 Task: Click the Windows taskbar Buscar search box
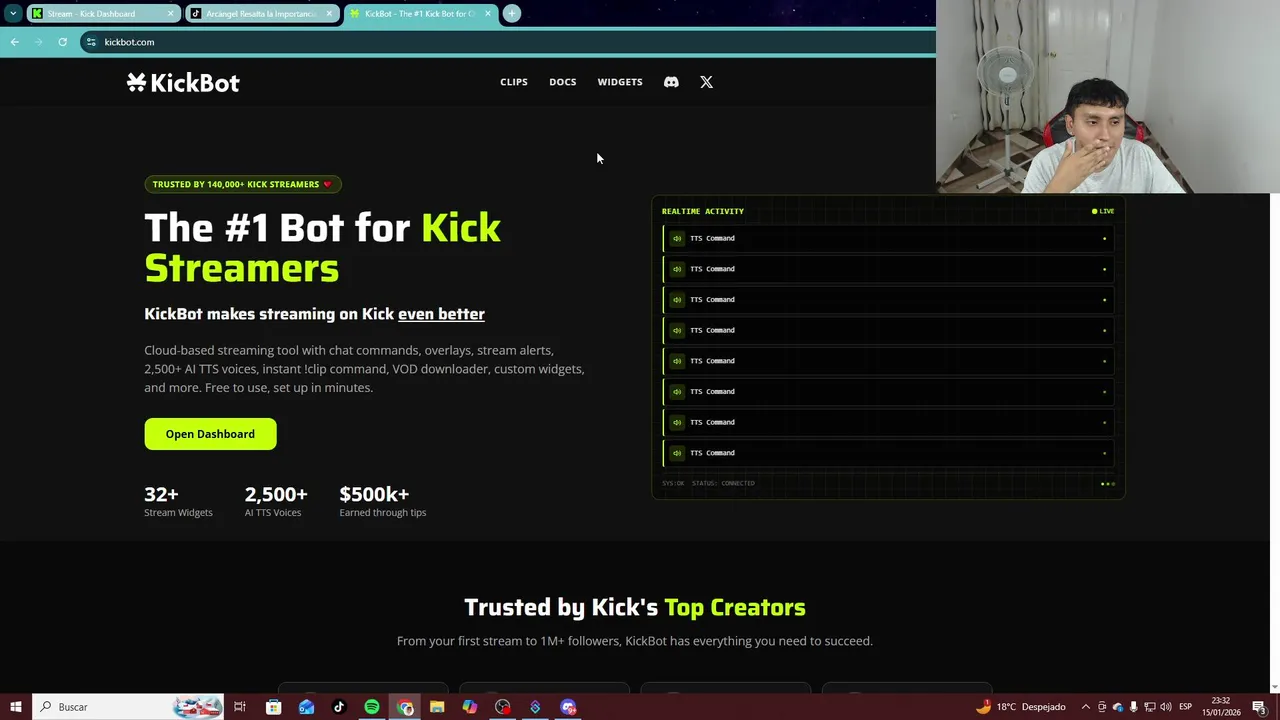point(129,707)
